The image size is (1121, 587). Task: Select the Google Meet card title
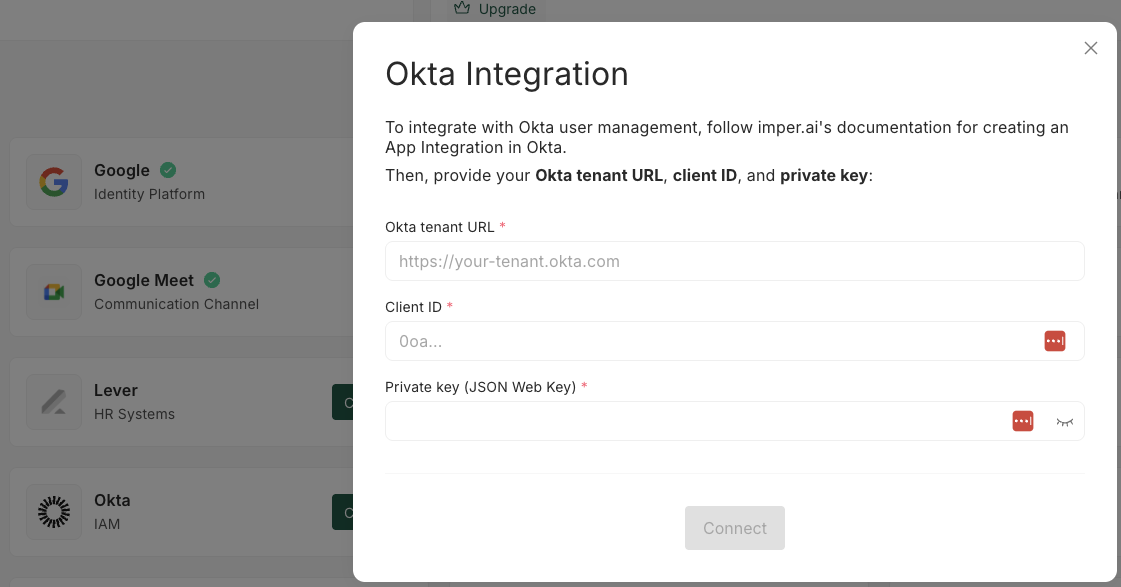pos(144,280)
